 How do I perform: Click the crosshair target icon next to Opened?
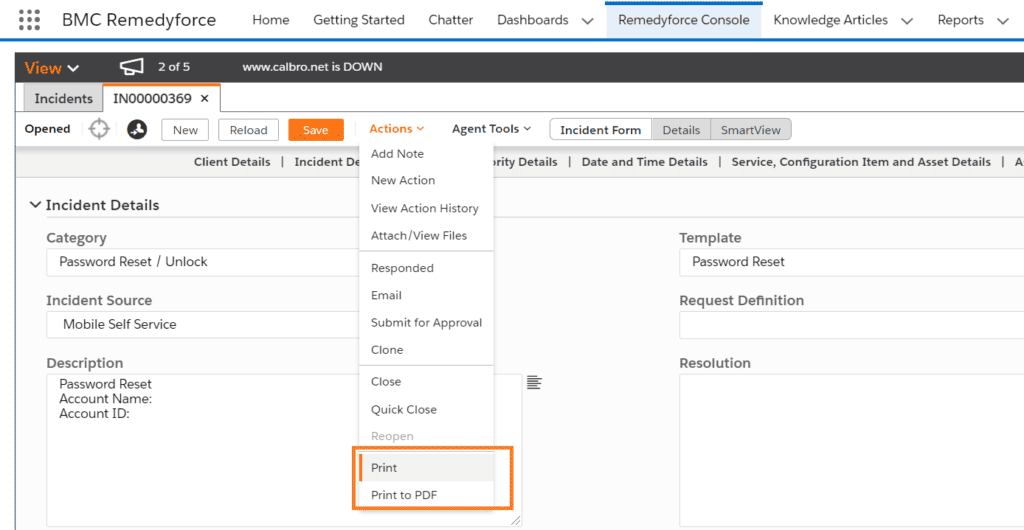[99, 129]
